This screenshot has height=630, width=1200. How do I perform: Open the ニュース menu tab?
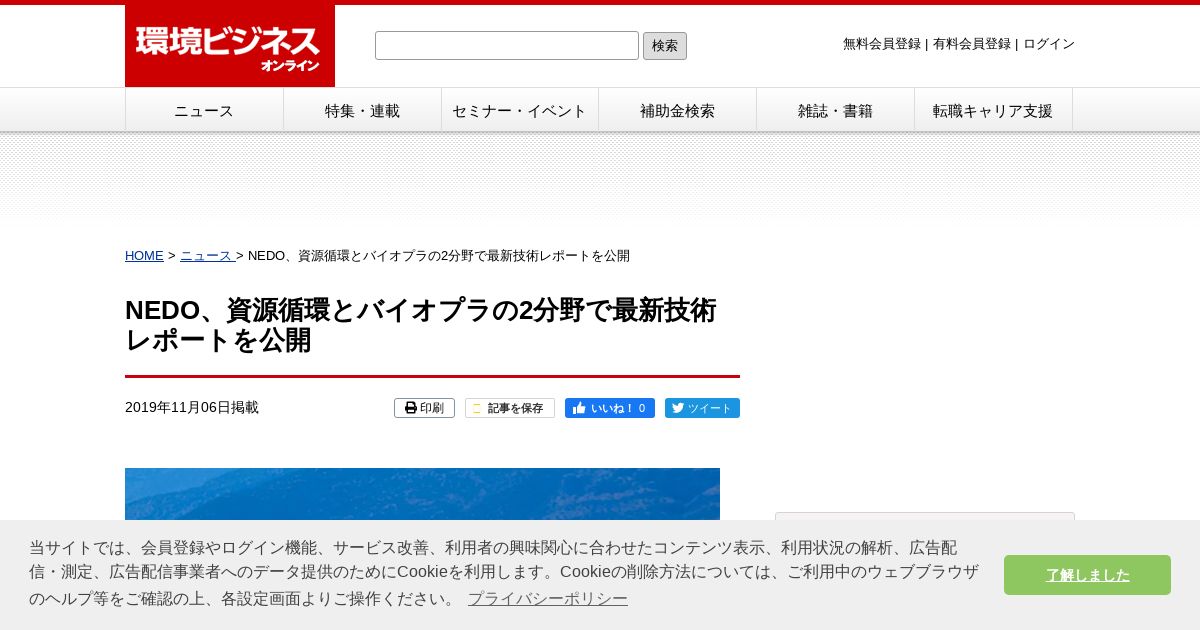204,110
